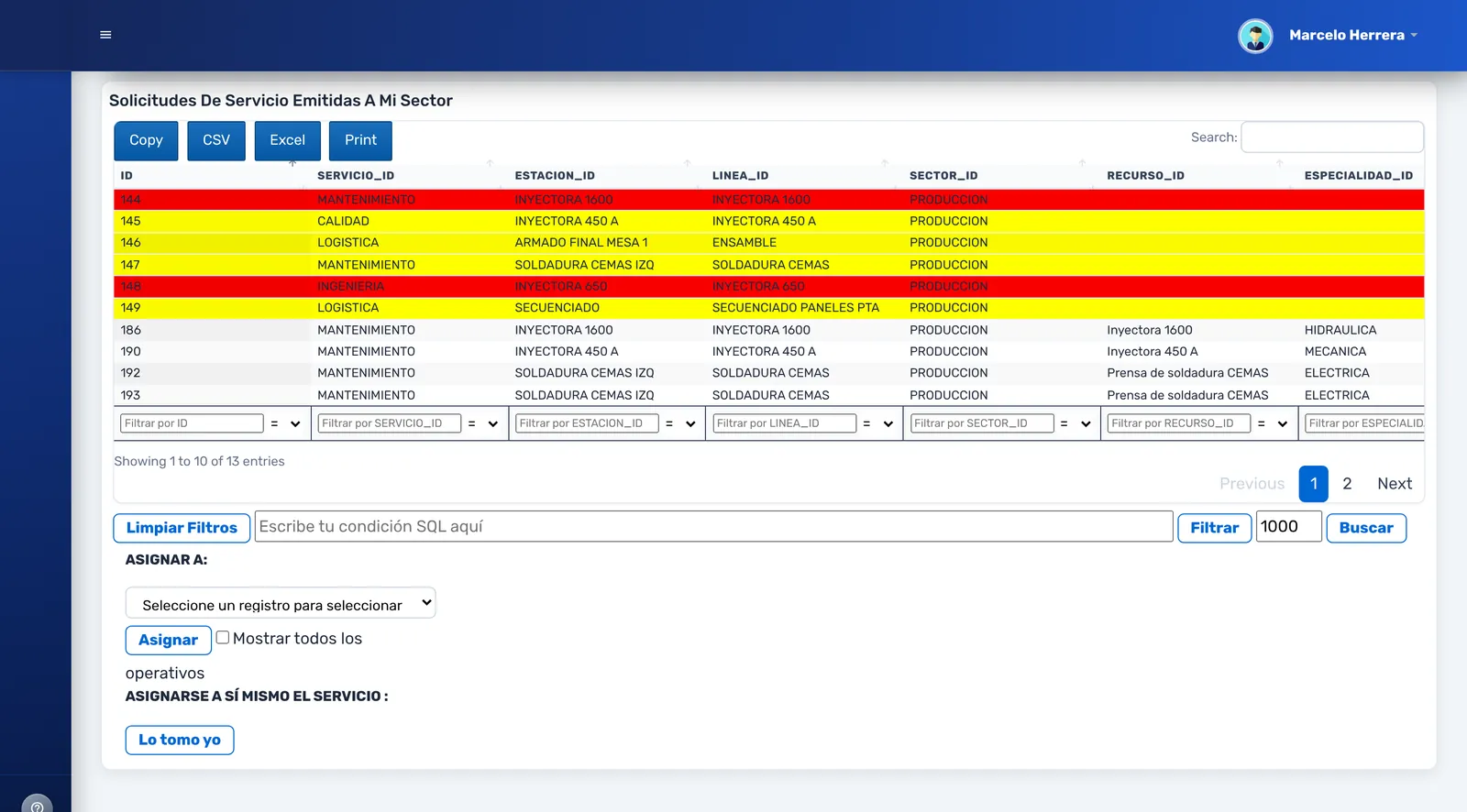
Task: Open the ESTACION_ID filter operator dropdown
Action: pos(679,423)
